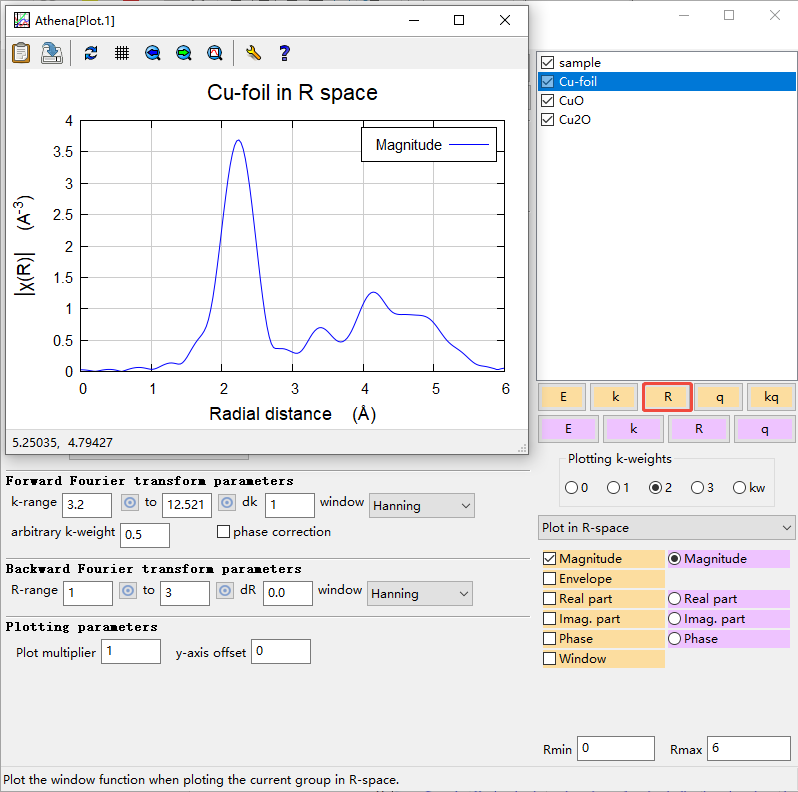Check the Envelope plot option
798x792 pixels.
click(x=549, y=579)
